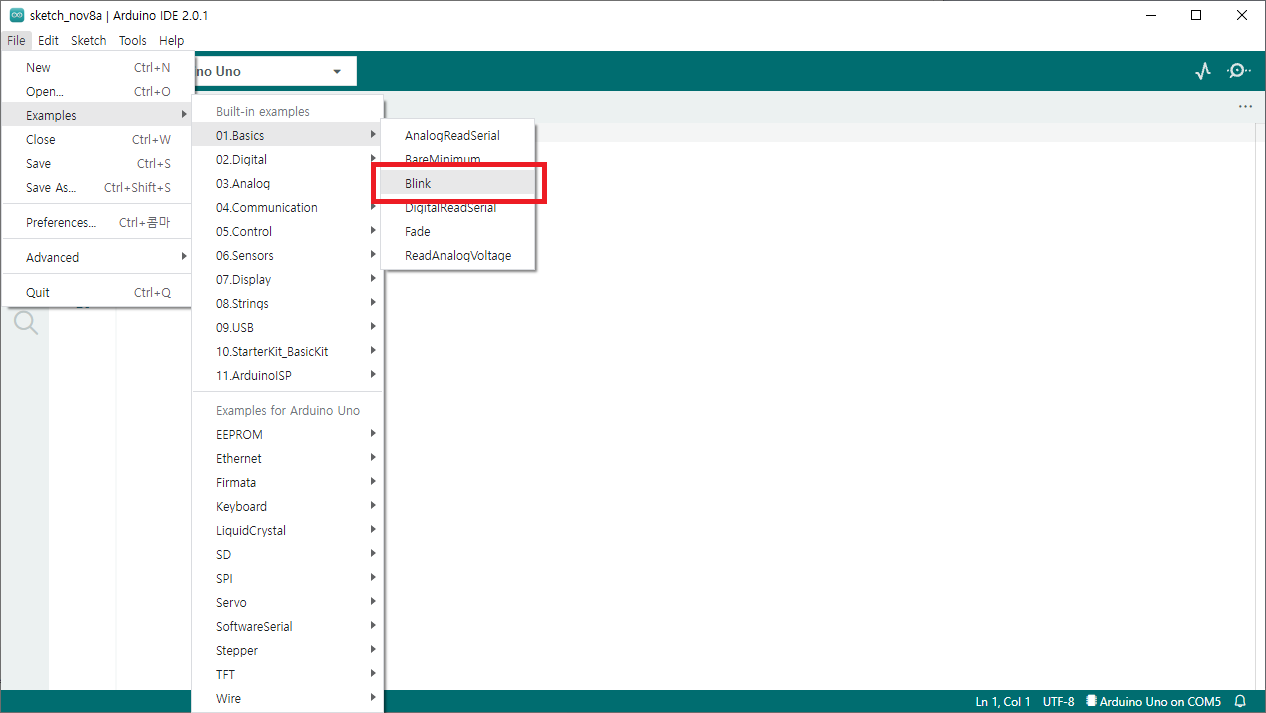Expand the 03.Analog examples submenu
This screenshot has height=713, width=1266.
click(x=287, y=184)
